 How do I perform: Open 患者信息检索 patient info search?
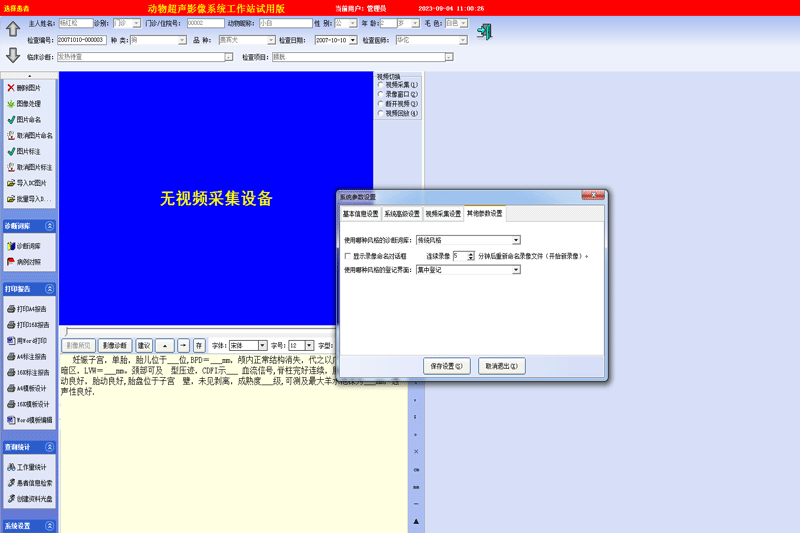coord(30,483)
